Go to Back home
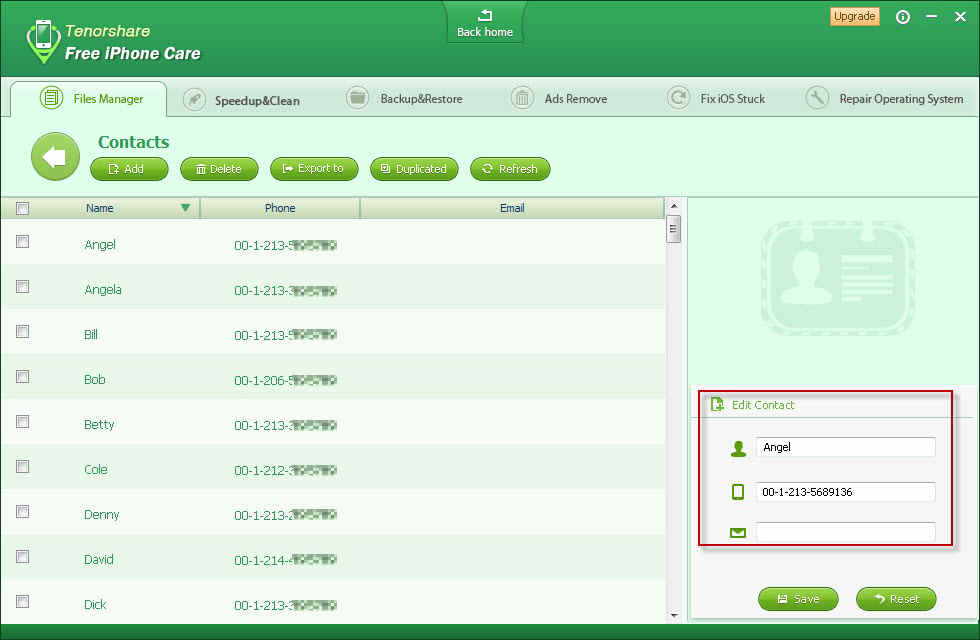The height and width of the screenshot is (640, 980). pyautogui.click(x=485, y=24)
